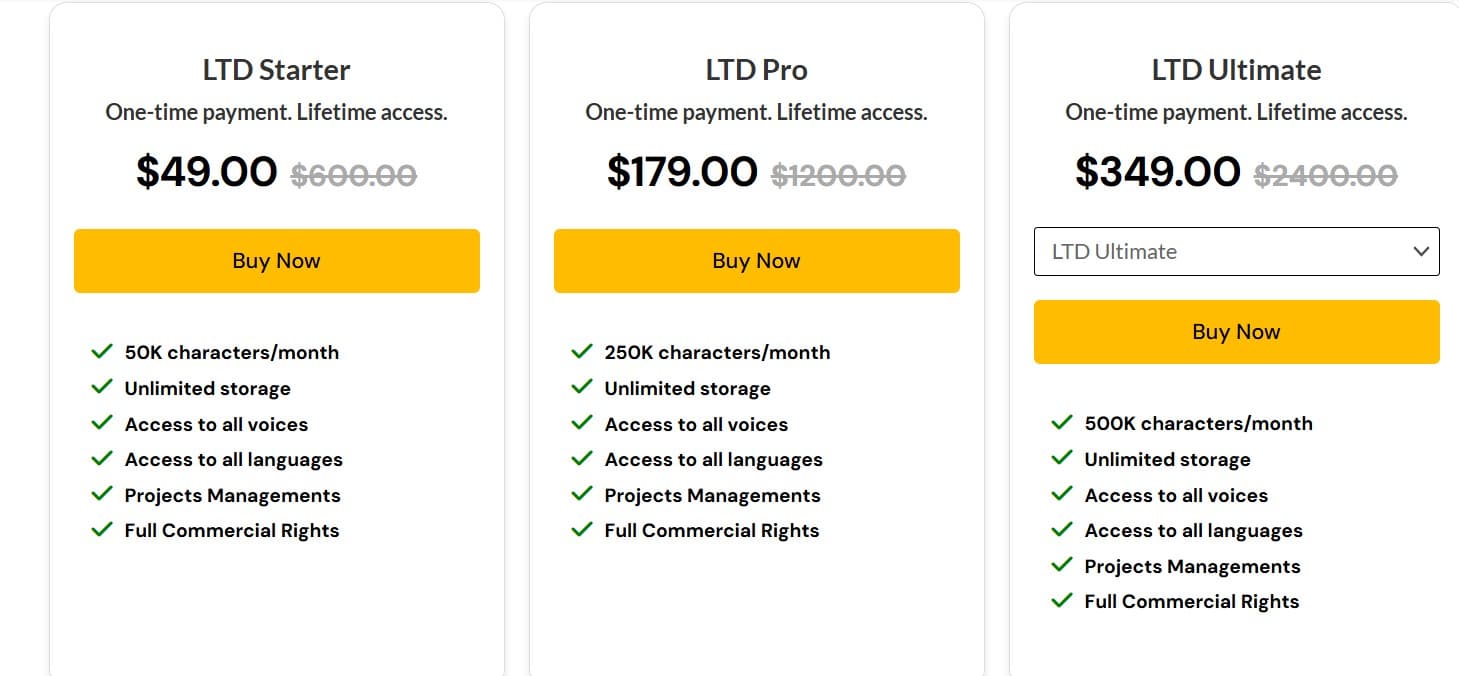
Task: Expand the plan variant dropdown in the Ultimate card
Action: click(x=1236, y=251)
